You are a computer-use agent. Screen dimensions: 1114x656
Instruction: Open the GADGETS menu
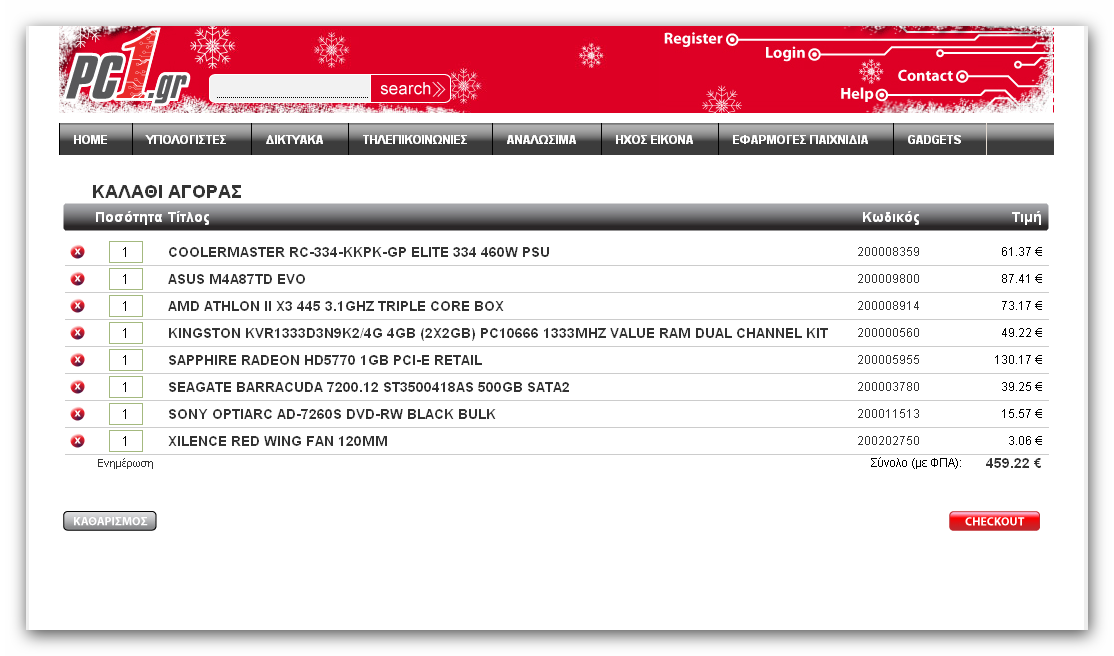click(939, 139)
